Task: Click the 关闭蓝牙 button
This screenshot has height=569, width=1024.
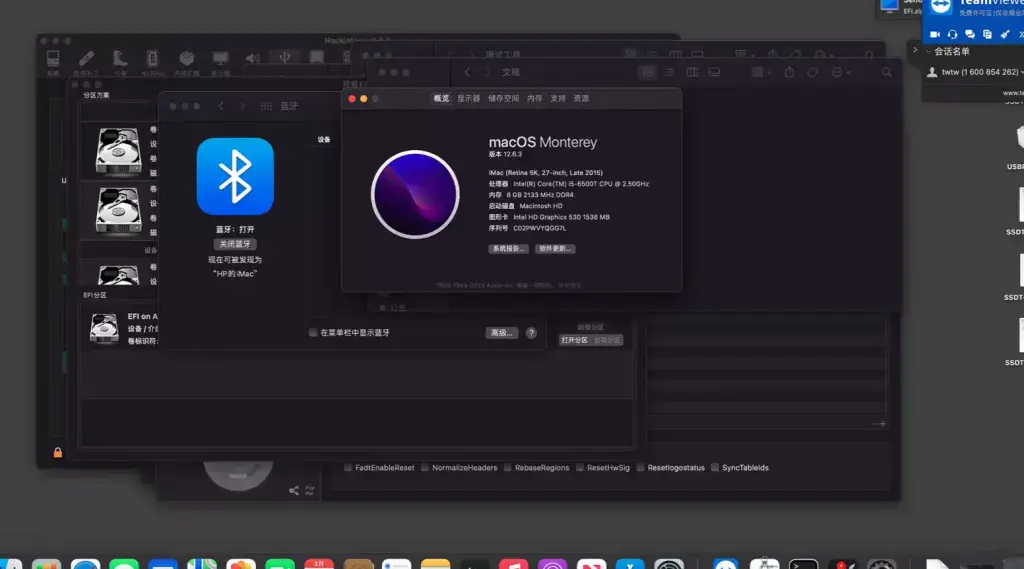Action: [x=235, y=244]
